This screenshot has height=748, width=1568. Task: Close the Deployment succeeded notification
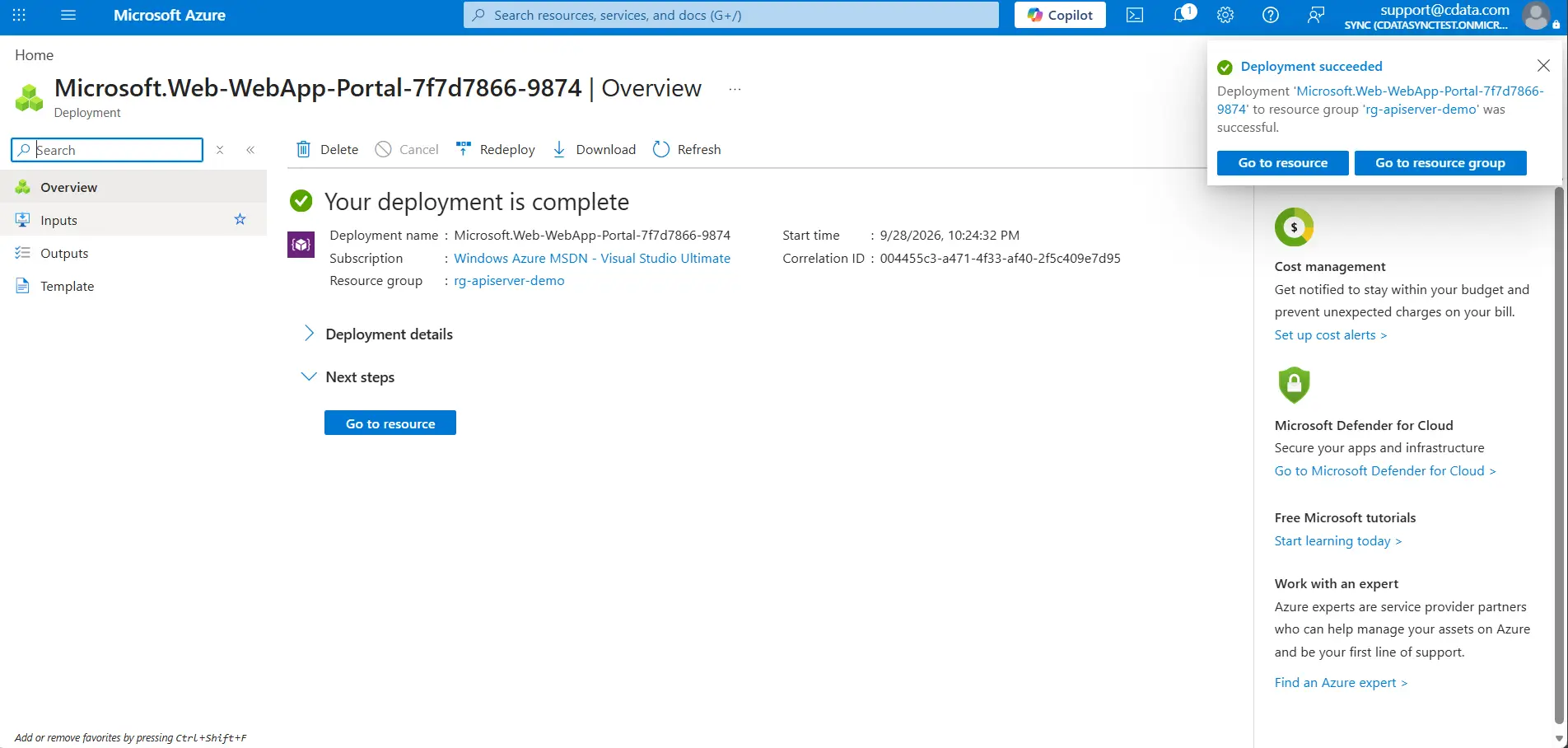[1543, 65]
